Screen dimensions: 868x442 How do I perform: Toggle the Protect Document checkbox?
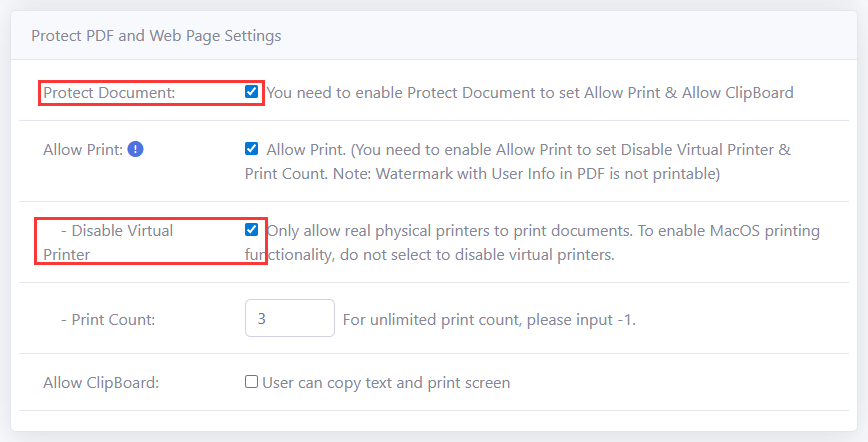[x=252, y=92]
